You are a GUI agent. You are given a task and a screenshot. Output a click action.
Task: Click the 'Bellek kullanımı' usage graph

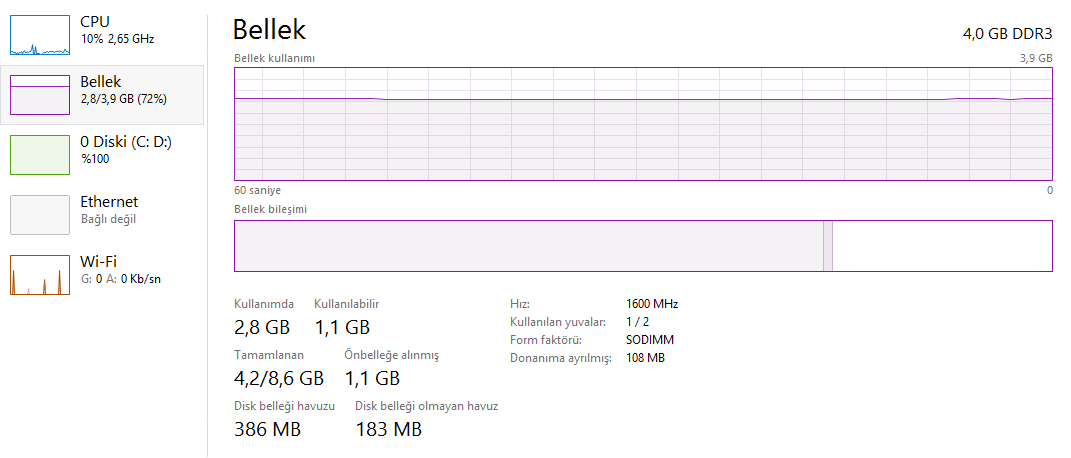[643, 124]
